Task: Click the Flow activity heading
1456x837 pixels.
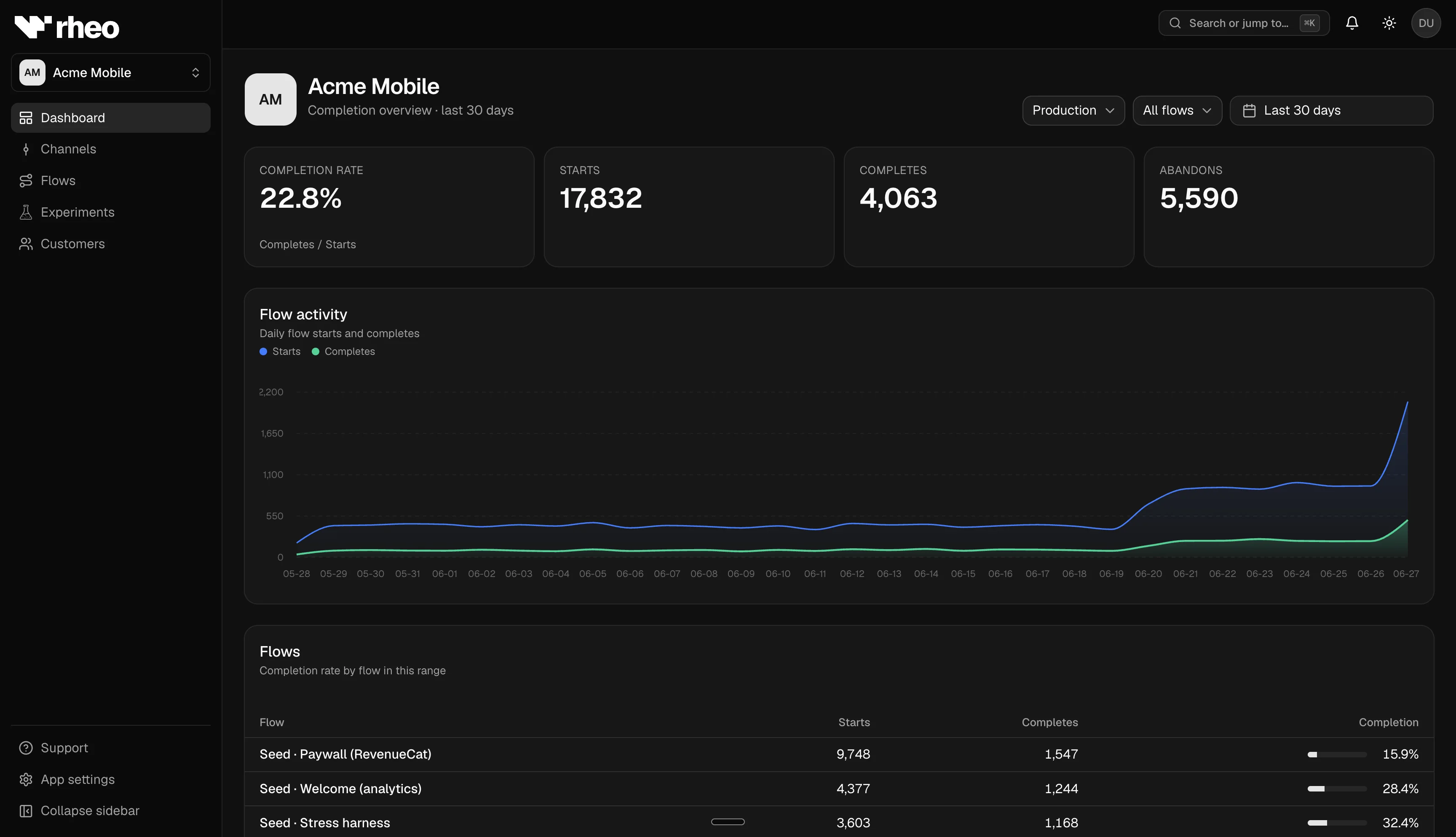Action: 303,314
